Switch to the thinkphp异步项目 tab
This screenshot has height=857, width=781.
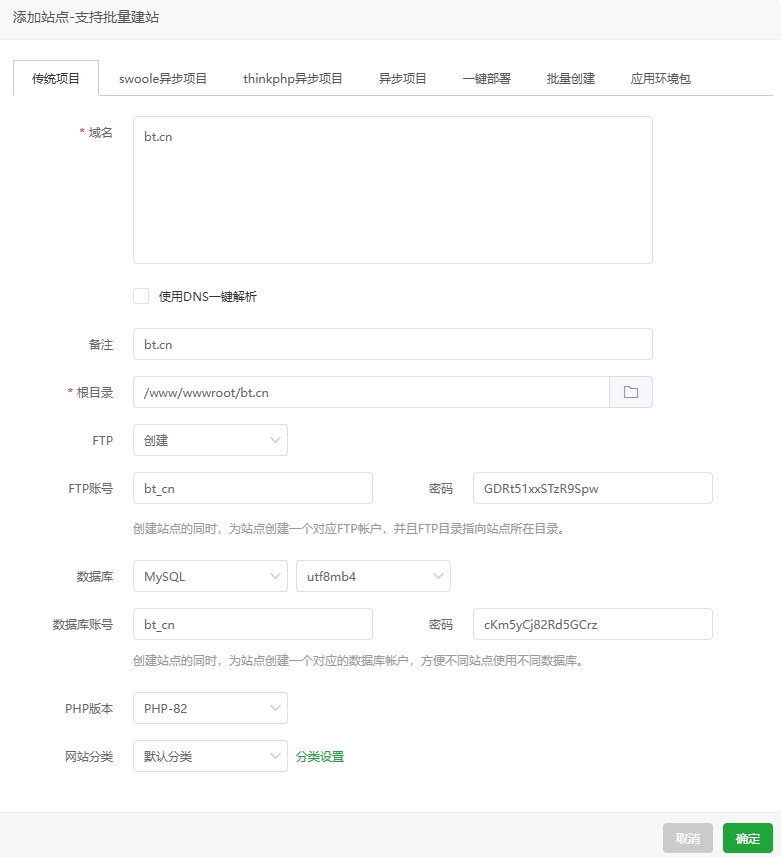click(x=293, y=78)
